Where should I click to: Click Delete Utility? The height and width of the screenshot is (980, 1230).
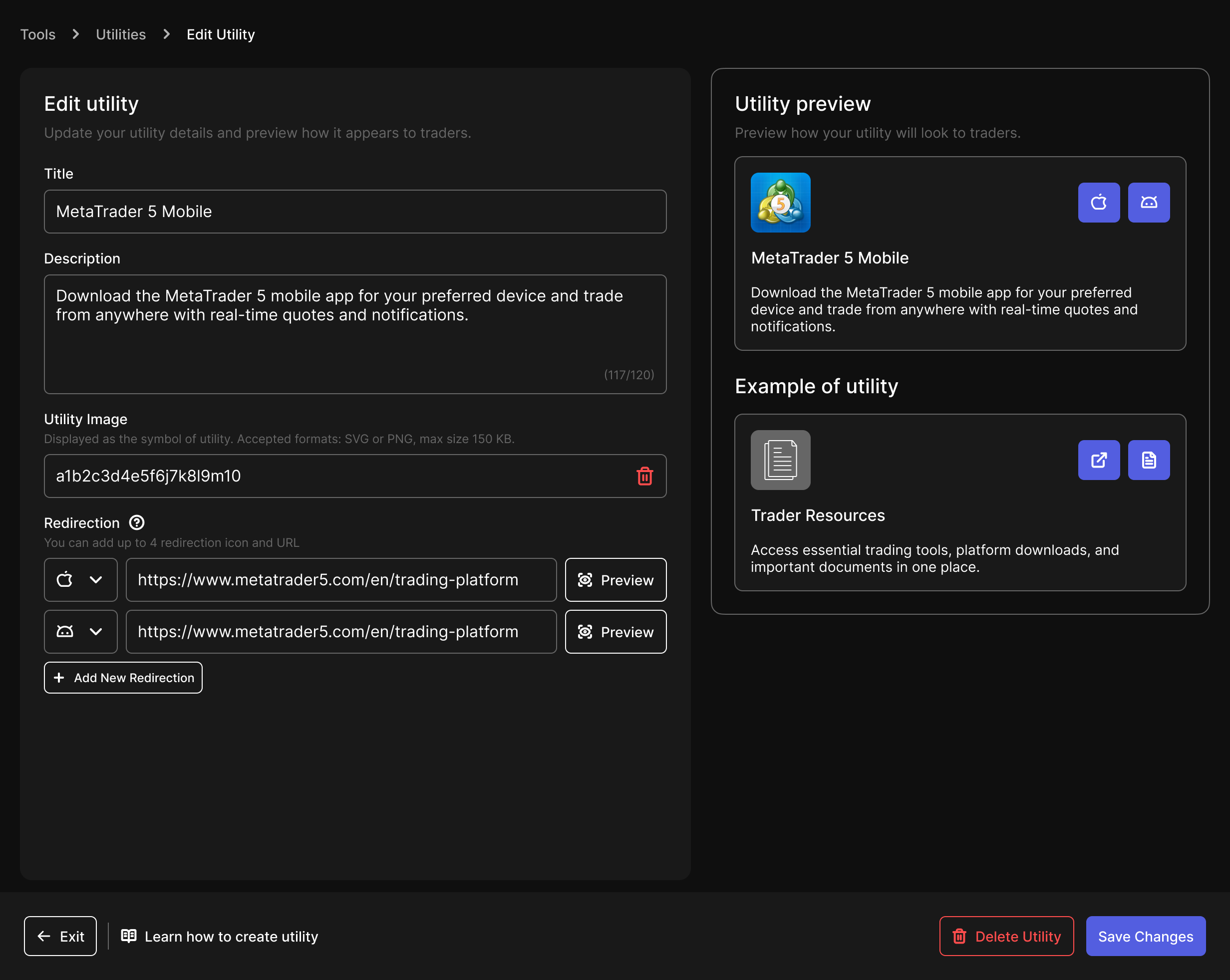(x=1006, y=936)
